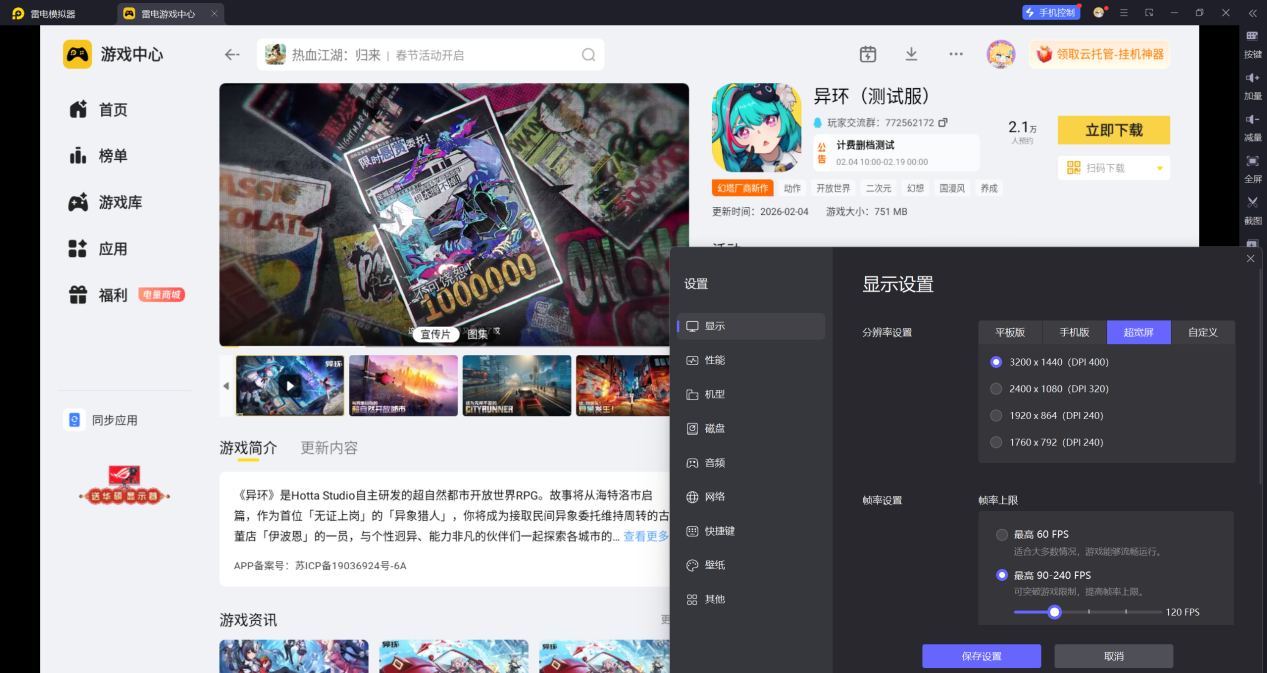Viewport: 1267px width, 673px height.
Task: Select 图集 gallery toggle on banner
Action: (x=478, y=334)
